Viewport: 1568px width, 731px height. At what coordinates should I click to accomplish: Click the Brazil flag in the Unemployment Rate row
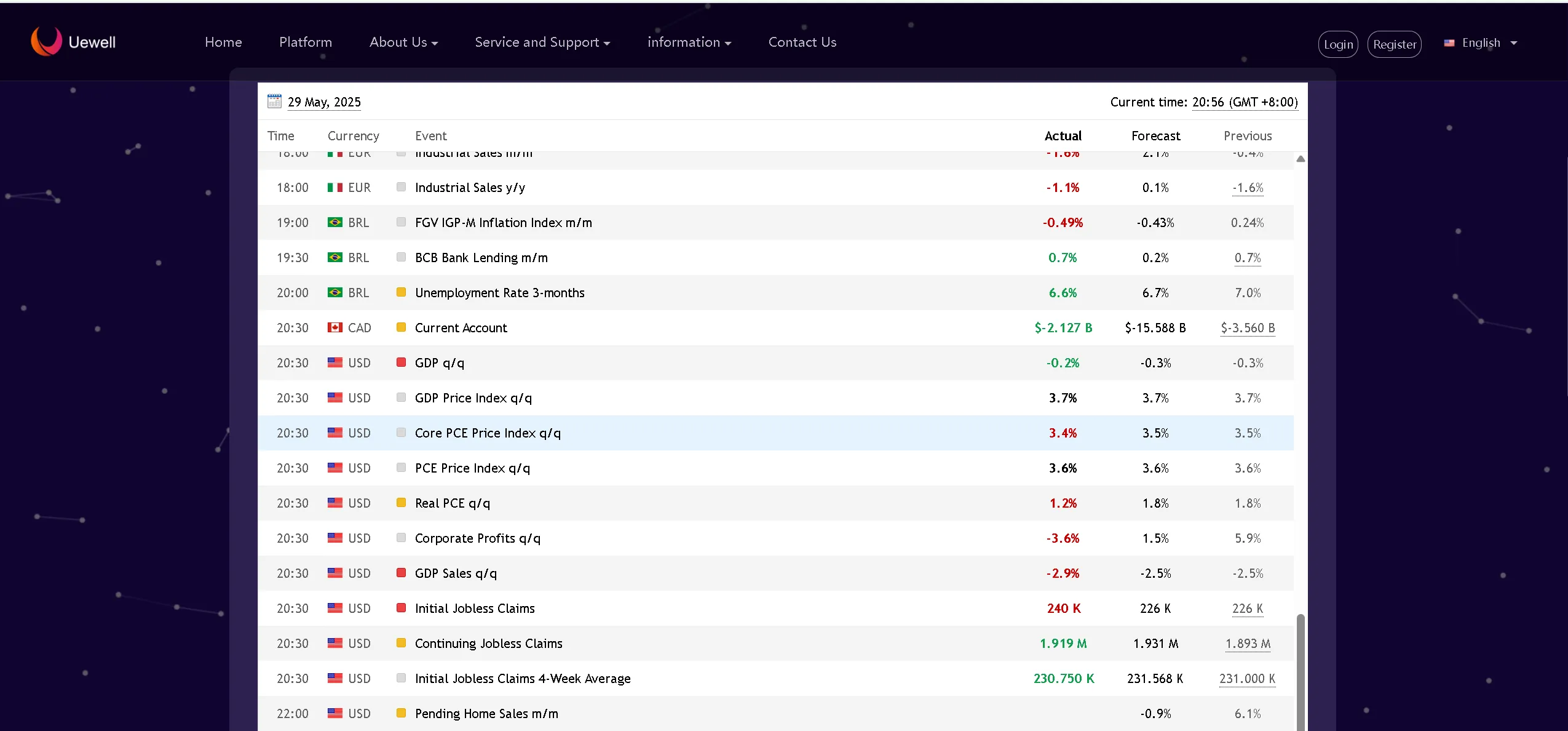335,292
